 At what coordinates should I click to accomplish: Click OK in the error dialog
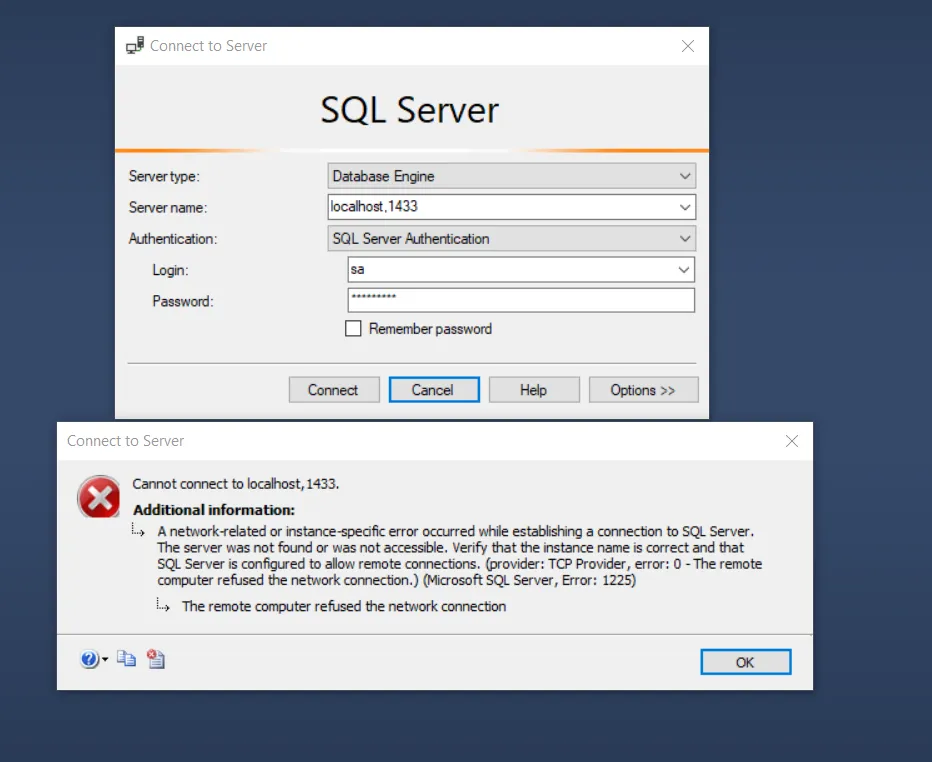coord(745,662)
